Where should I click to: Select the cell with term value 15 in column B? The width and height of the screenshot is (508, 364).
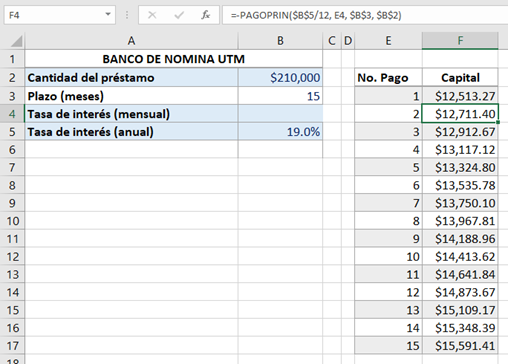coord(280,96)
